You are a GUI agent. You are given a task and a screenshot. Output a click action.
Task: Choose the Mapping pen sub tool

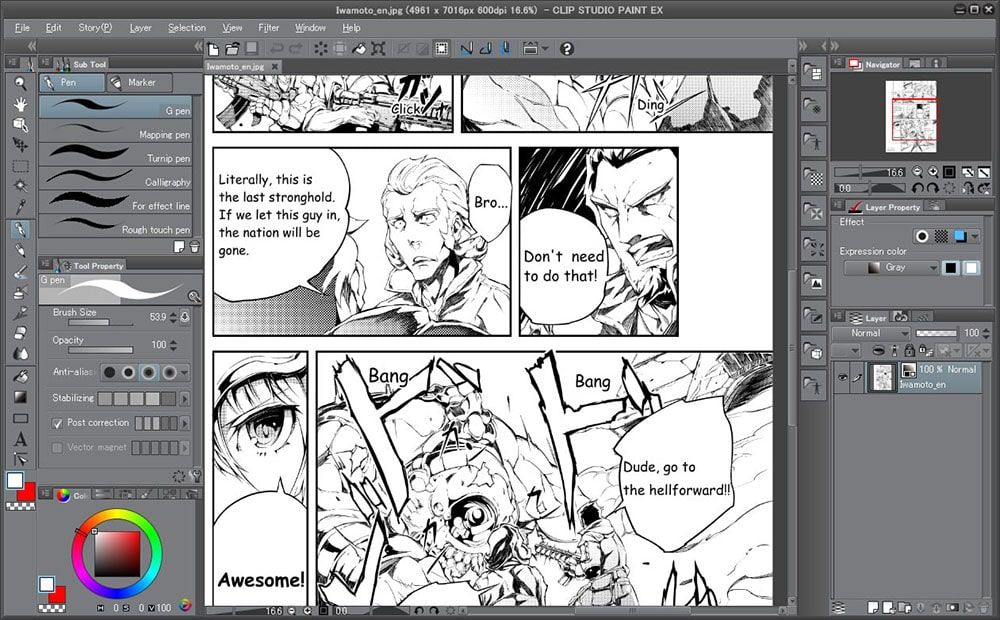(x=115, y=132)
